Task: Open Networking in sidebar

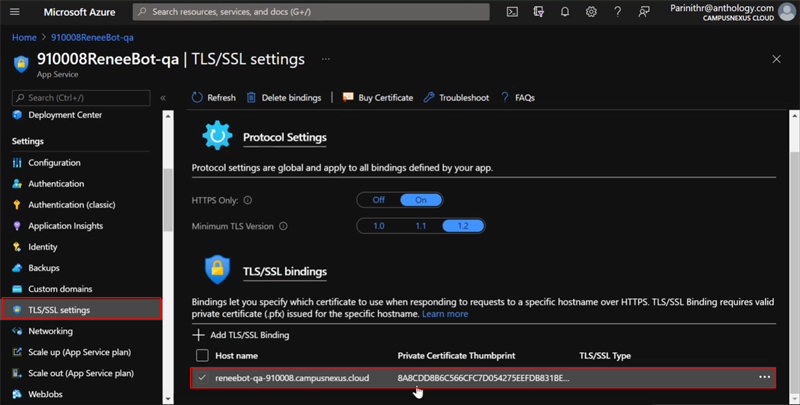Action: coord(50,331)
